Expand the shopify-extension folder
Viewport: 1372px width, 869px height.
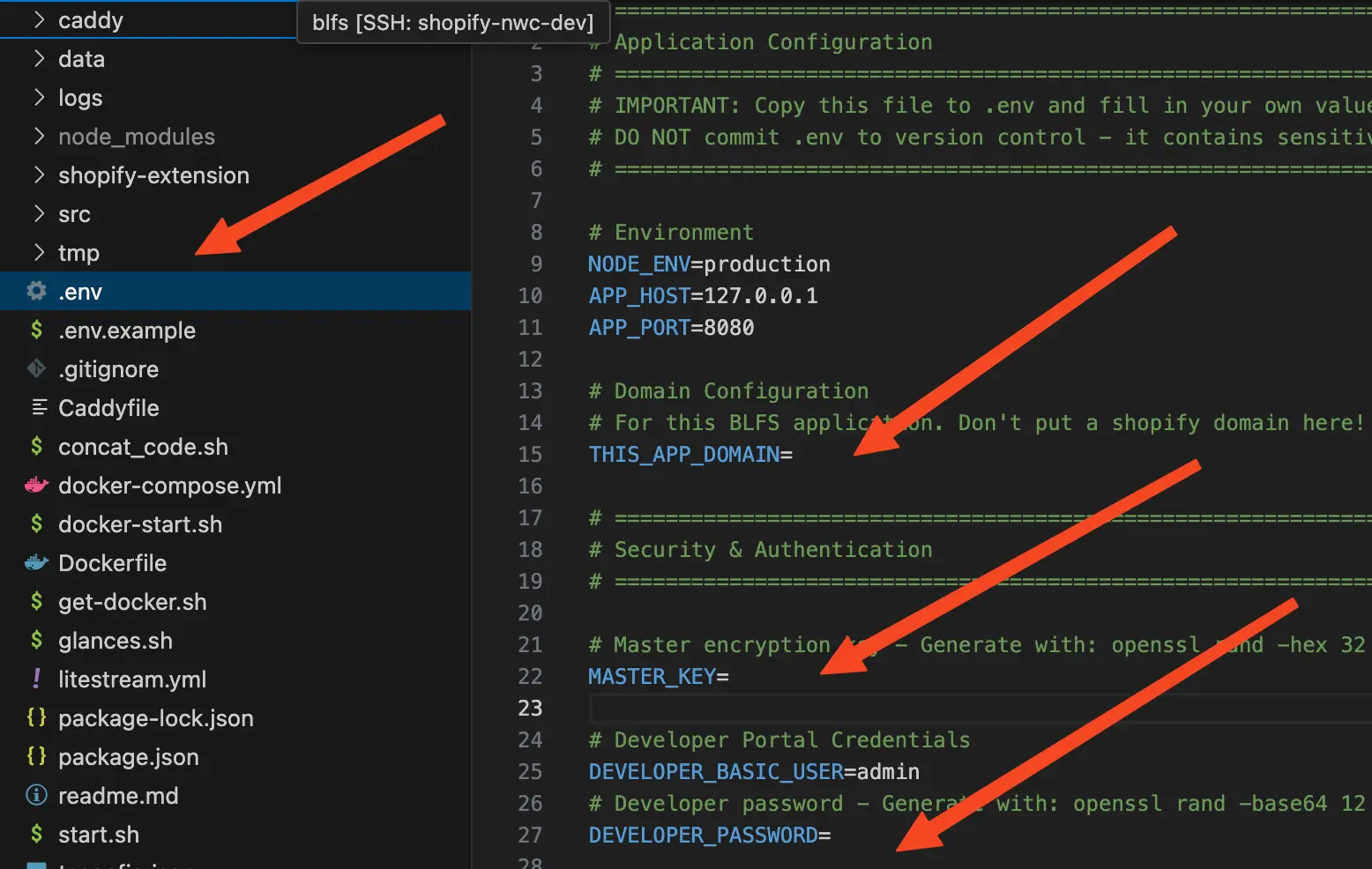pyautogui.click(x=39, y=175)
